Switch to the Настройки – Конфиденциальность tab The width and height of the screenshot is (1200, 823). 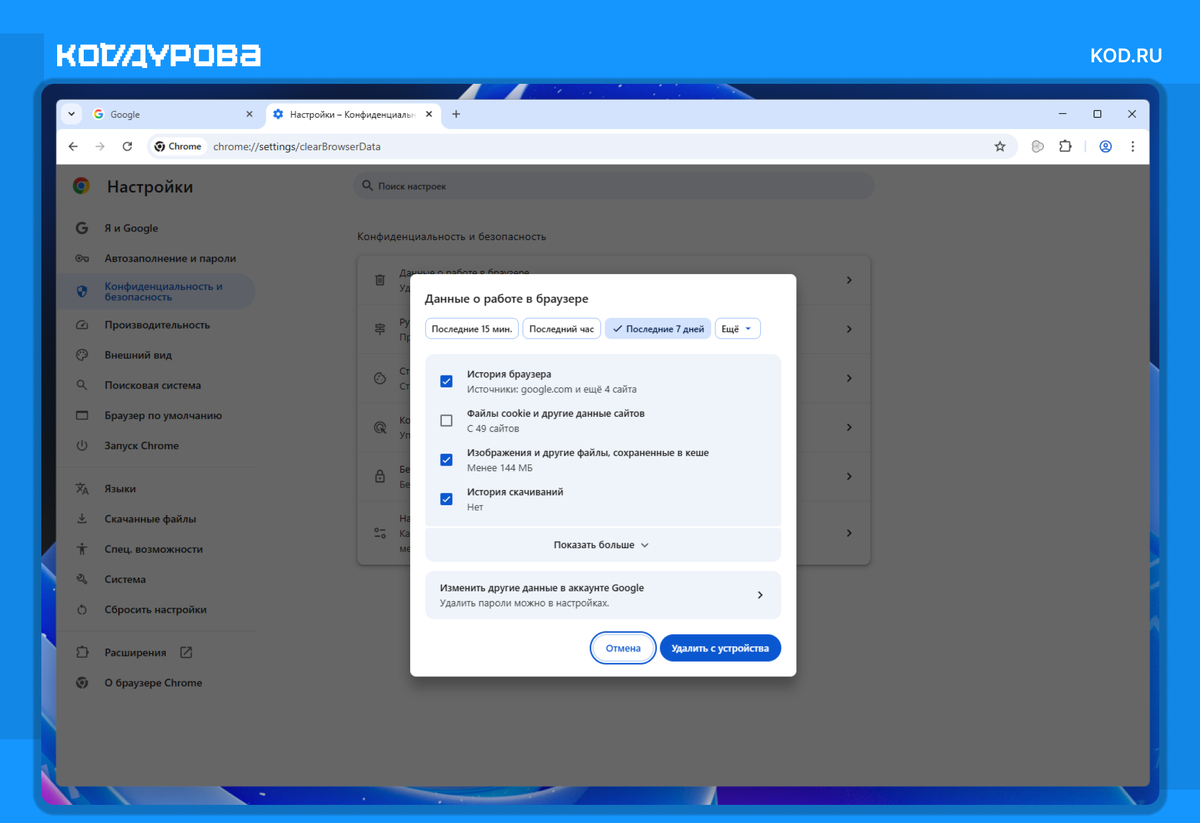tap(352, 114)
